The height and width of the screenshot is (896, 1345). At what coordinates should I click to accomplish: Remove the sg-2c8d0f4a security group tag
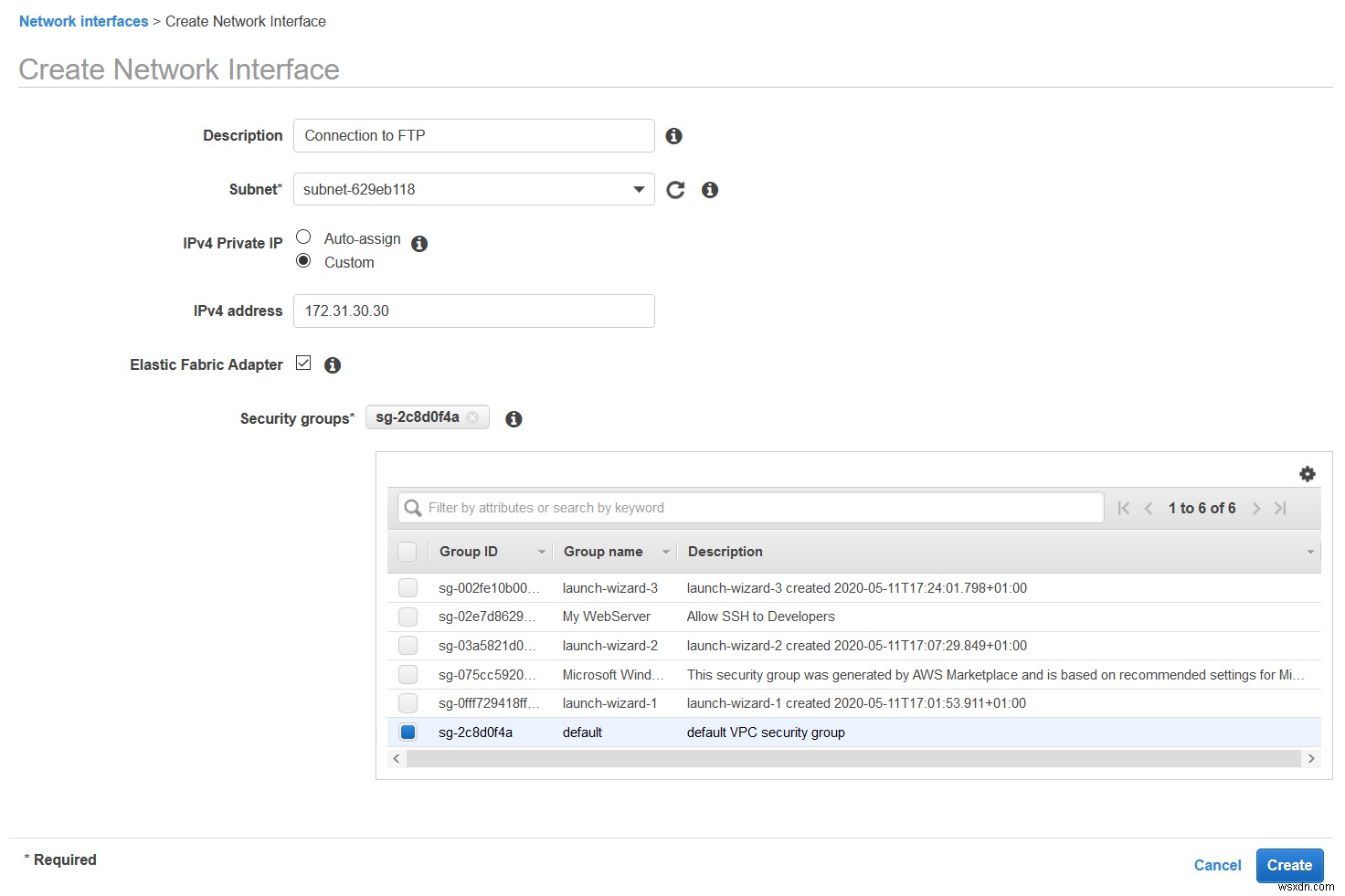click(x=474, y=417)
